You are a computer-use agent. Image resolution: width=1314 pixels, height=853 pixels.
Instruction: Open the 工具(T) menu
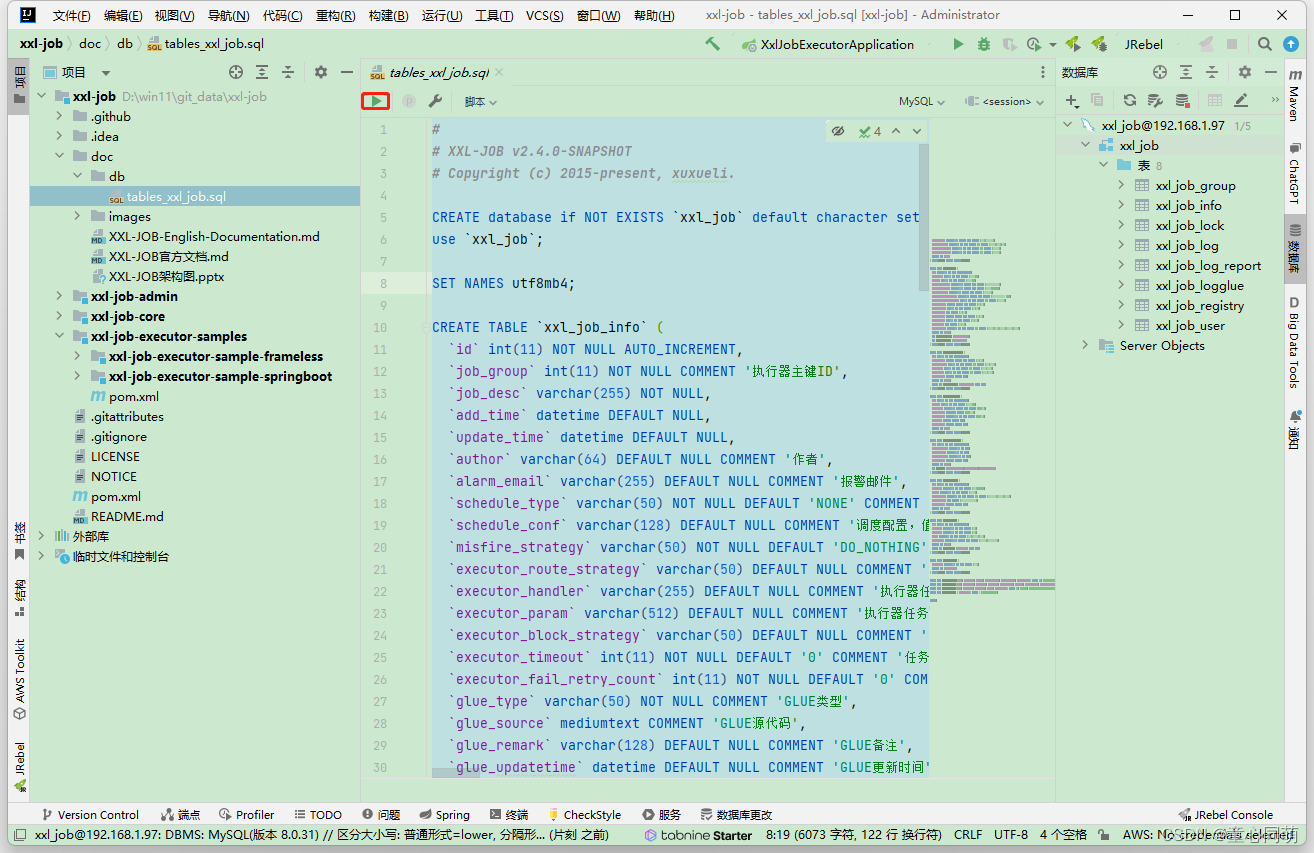494,15
